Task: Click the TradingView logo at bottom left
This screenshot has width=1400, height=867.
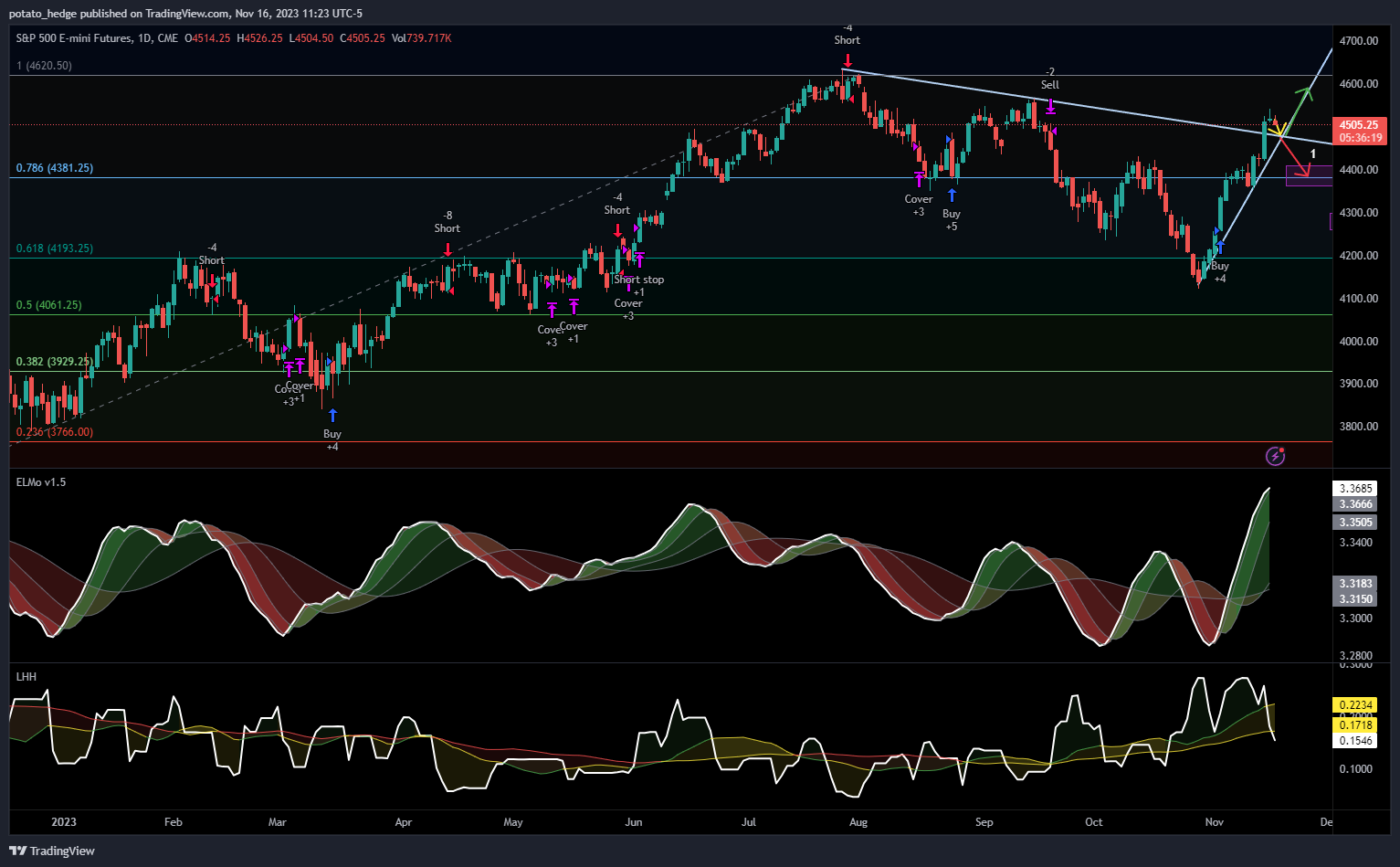Action: (x=52, y=851)
